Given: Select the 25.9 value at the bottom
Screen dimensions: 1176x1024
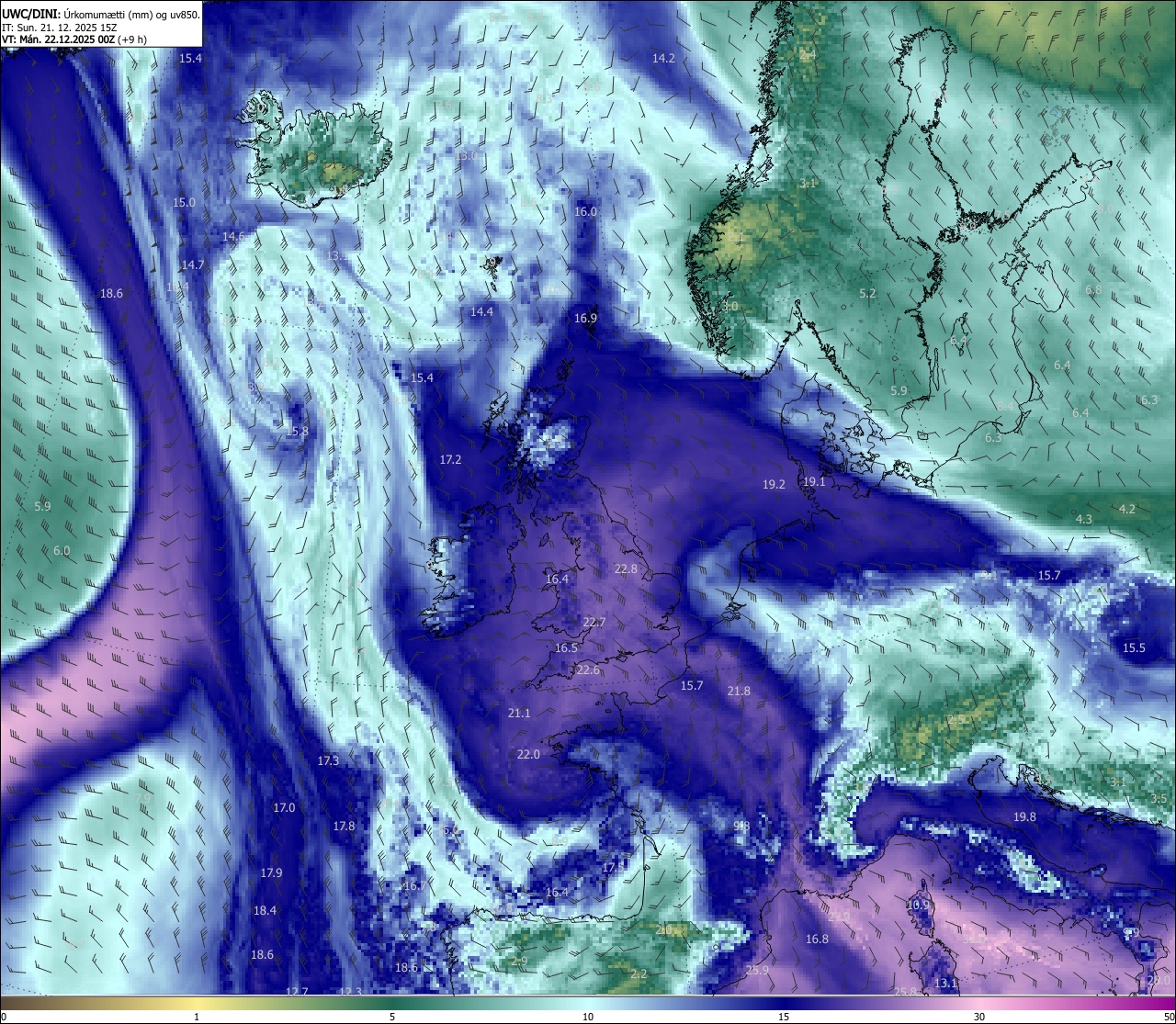Looking at the screenshot, I should [x=757, y=970].
